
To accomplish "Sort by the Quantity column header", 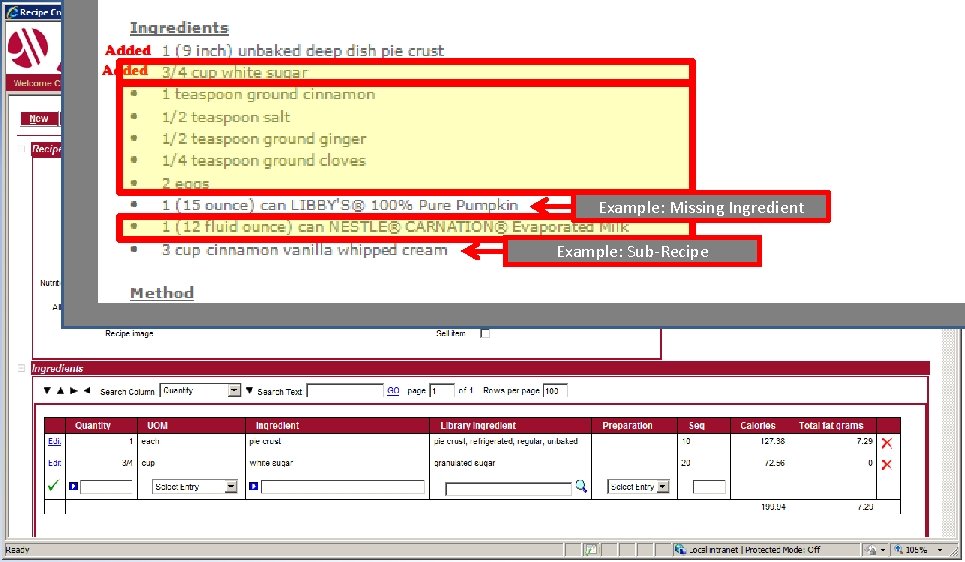I will pyautogui.click(x=92, y=425).
